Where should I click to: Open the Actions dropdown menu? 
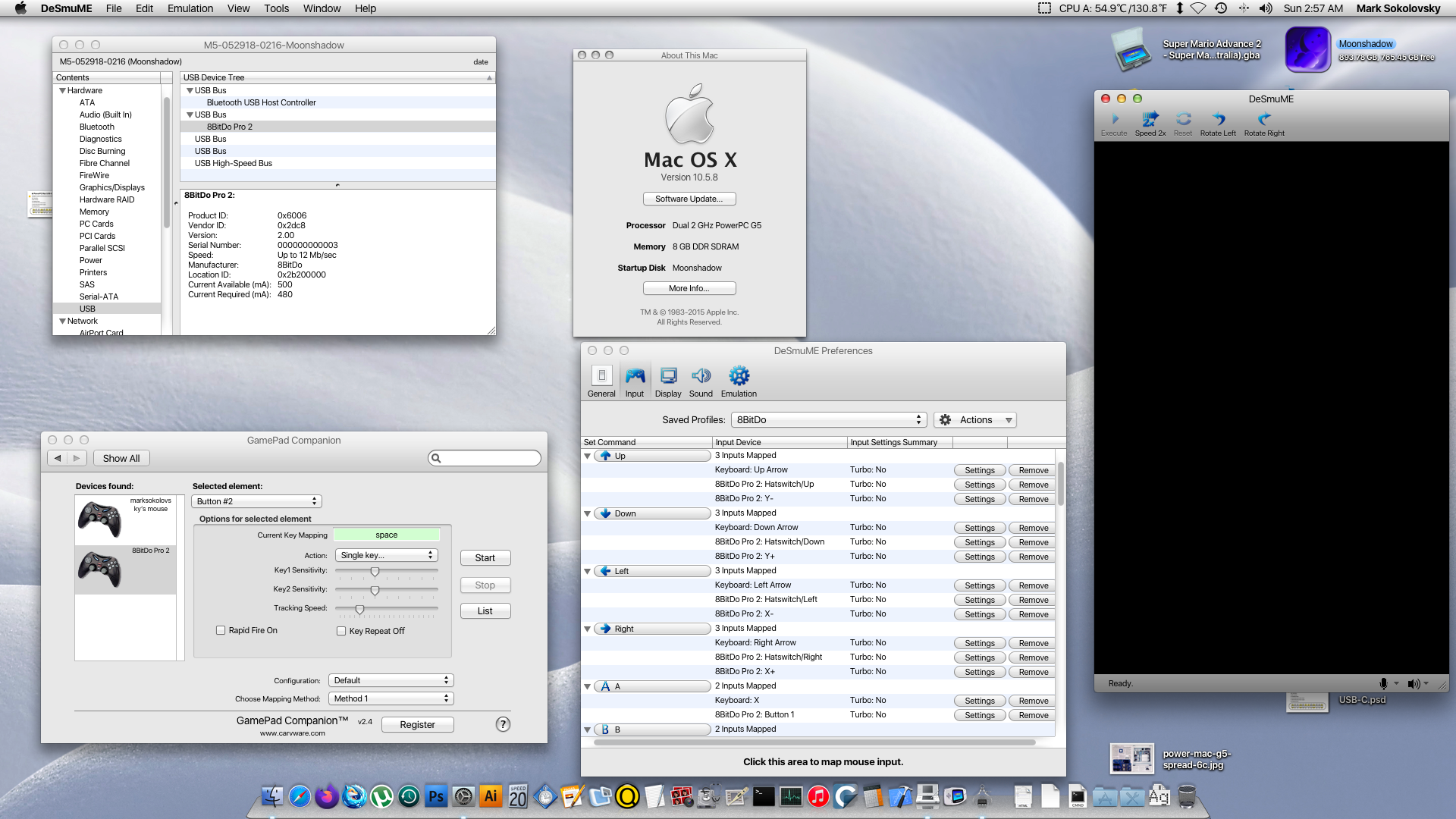(975, 419)
